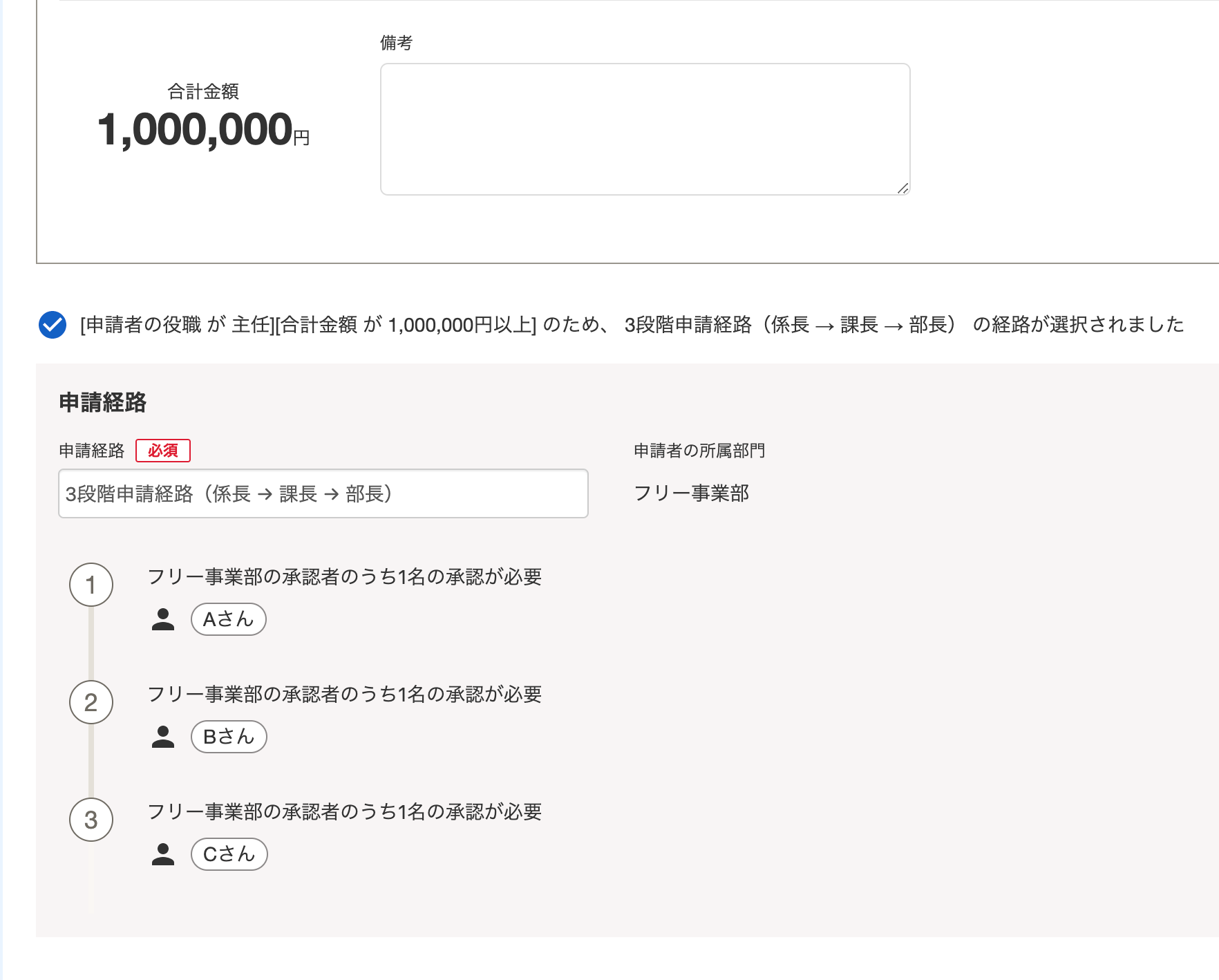This screenshot has width=1219, height=980.
Task: Click the step 1 circle marker
Action: [91, 585]
